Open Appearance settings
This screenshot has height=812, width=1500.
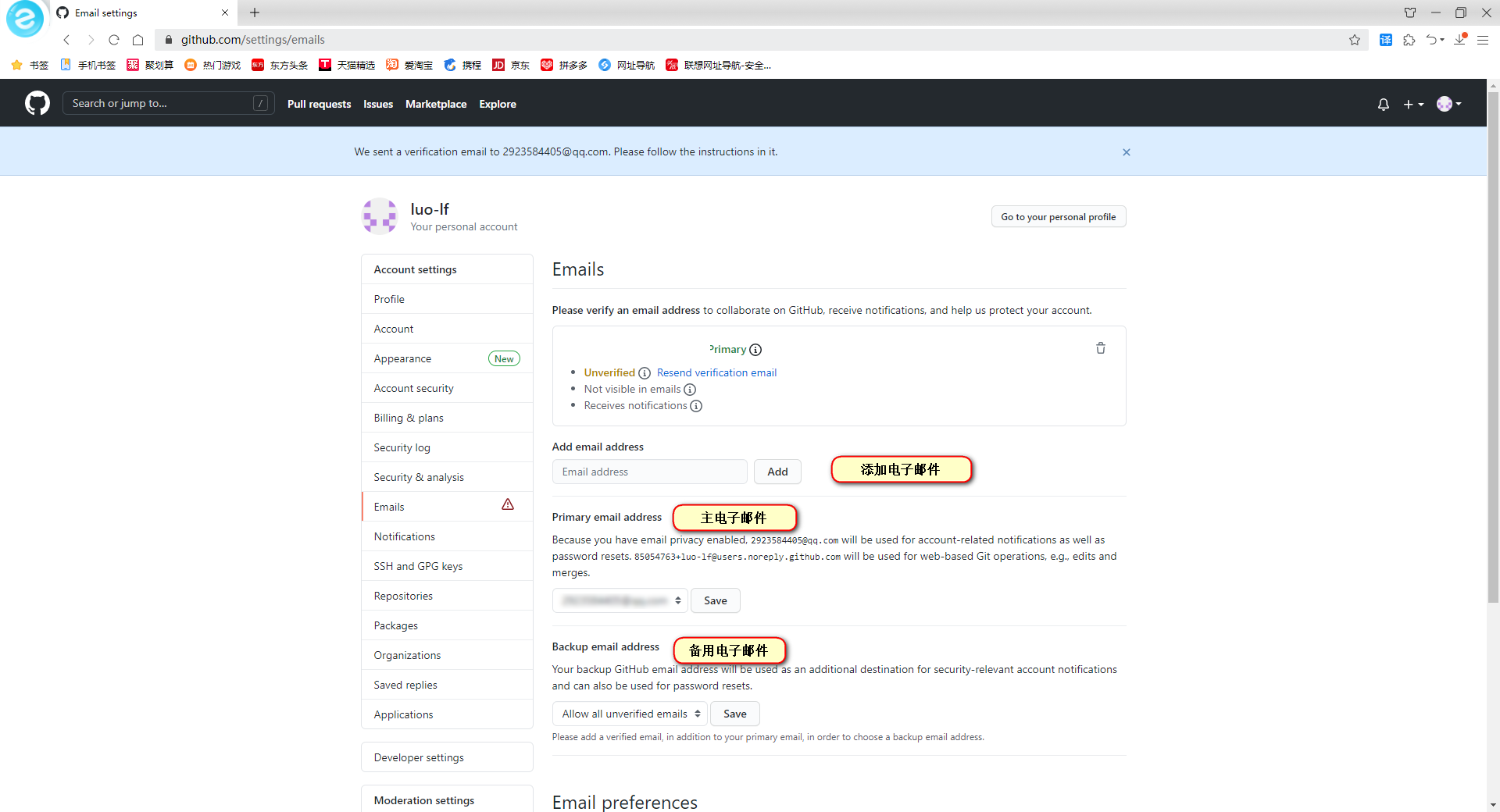coord(447,358)
